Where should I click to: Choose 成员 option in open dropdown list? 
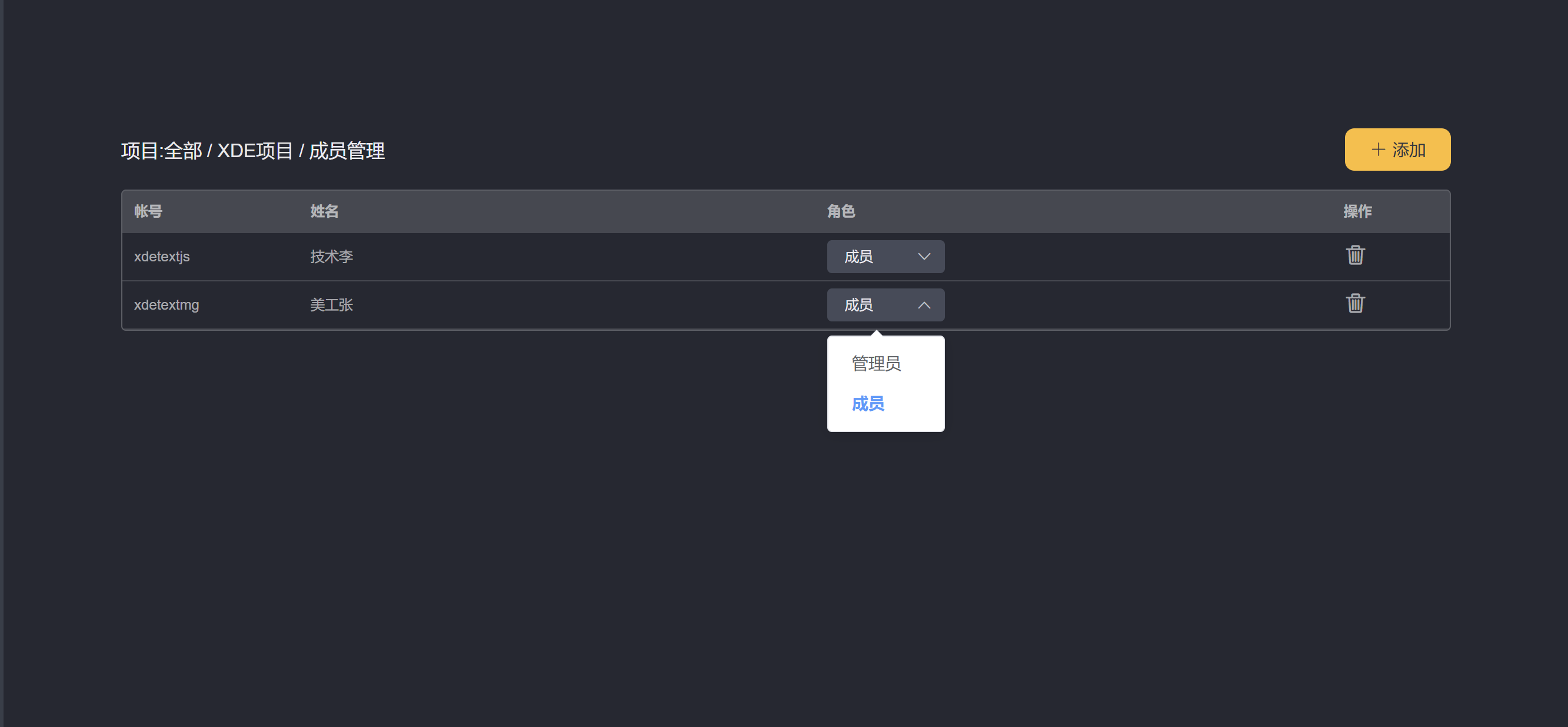pyautogui.click(x=868, y=404)
